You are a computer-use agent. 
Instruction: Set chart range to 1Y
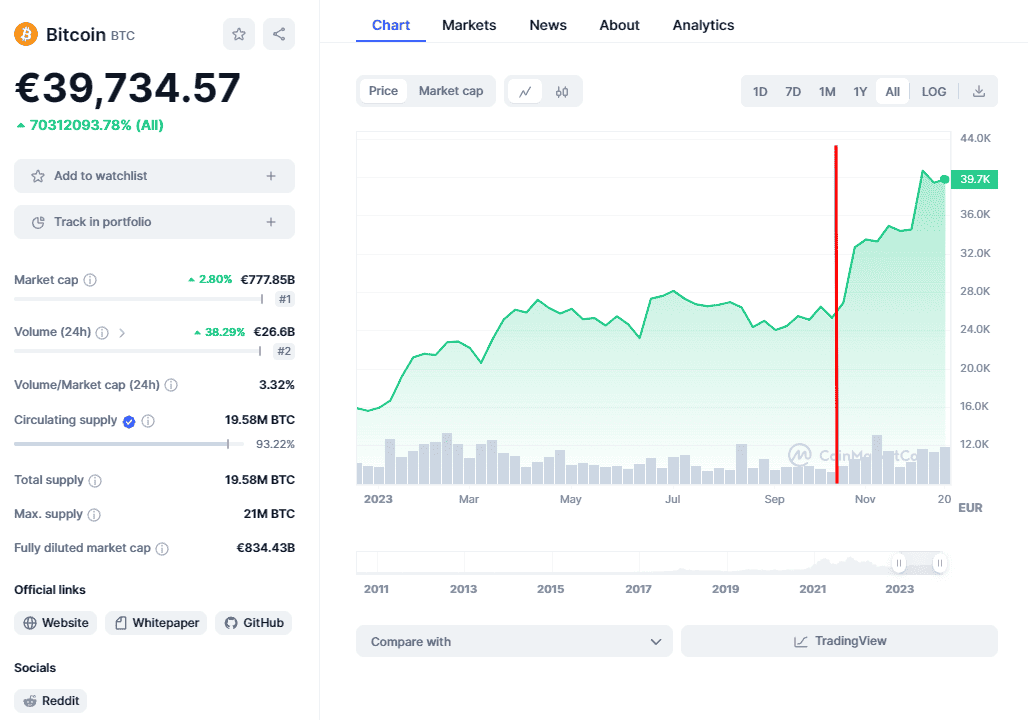tap(860, 91)
